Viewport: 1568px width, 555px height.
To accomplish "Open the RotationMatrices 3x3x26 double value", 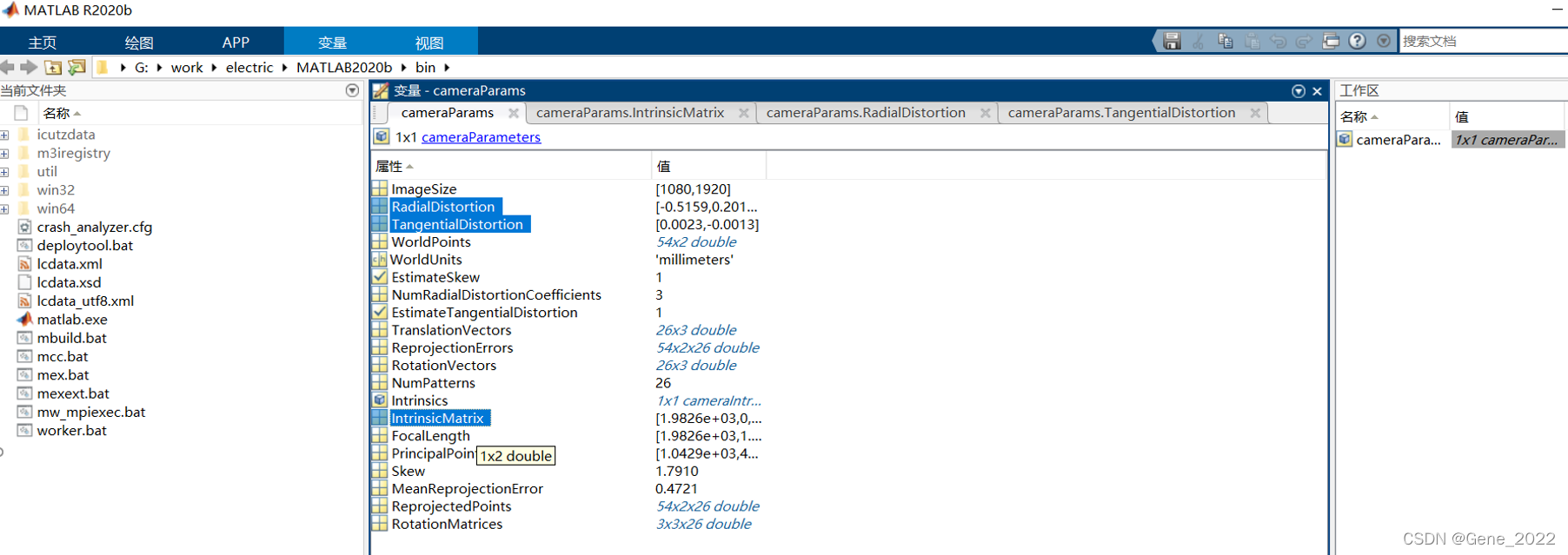I will (x=704, y=524).
